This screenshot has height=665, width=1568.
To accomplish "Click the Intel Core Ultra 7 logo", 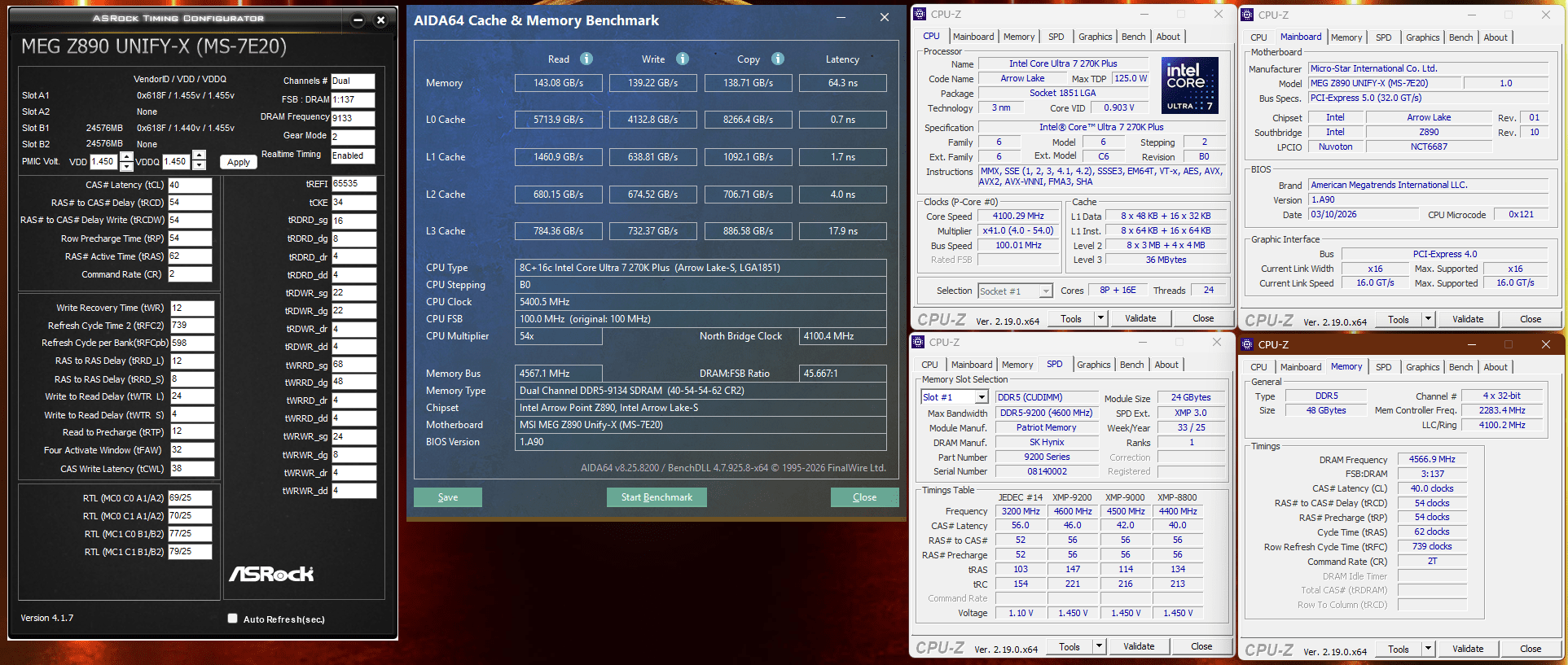I will point(1190,85).
